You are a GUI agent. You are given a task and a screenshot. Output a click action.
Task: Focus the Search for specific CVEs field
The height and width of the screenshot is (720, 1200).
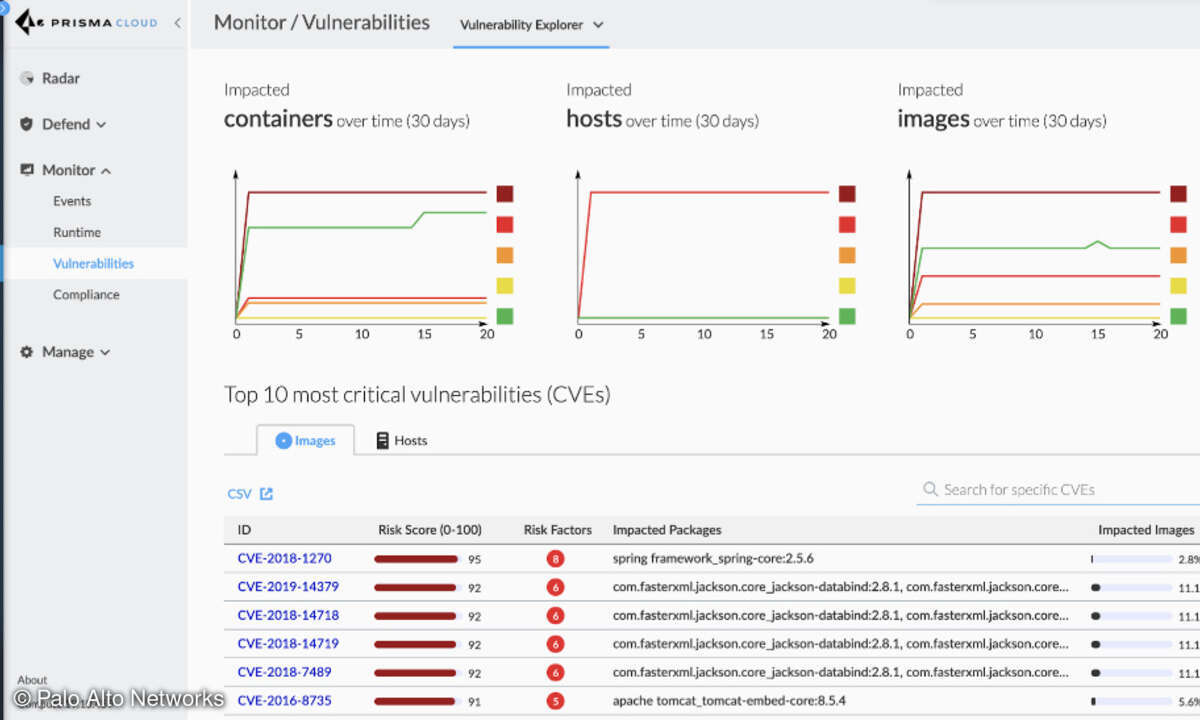[1060, 490]
